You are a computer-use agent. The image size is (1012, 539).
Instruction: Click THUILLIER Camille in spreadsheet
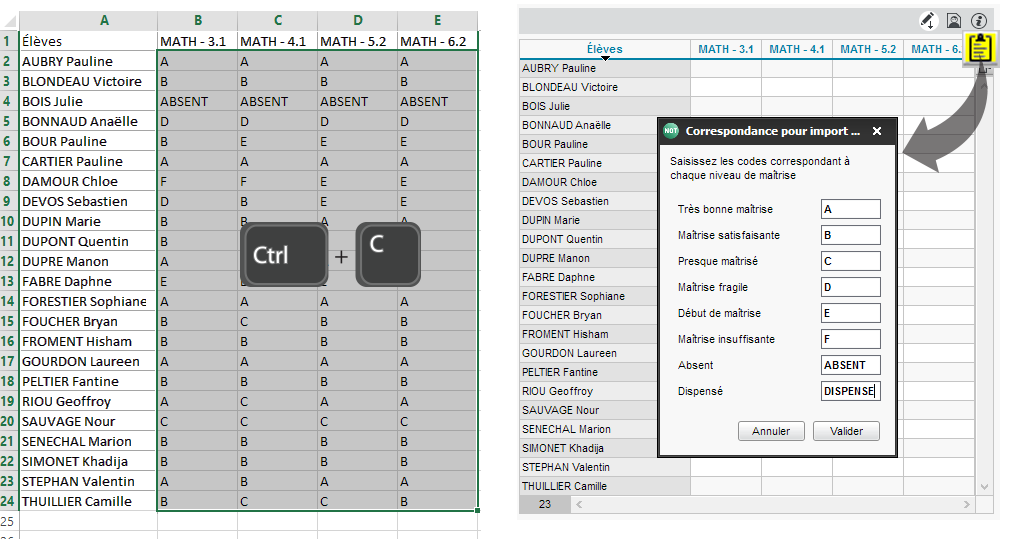[88, 502]
